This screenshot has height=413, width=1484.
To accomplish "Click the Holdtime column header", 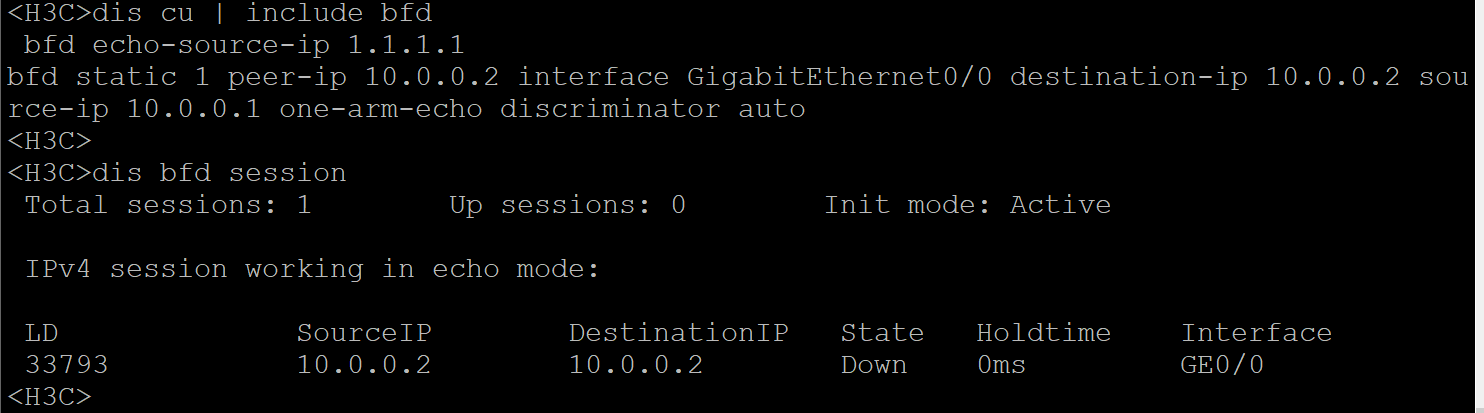I will 1043,333.
